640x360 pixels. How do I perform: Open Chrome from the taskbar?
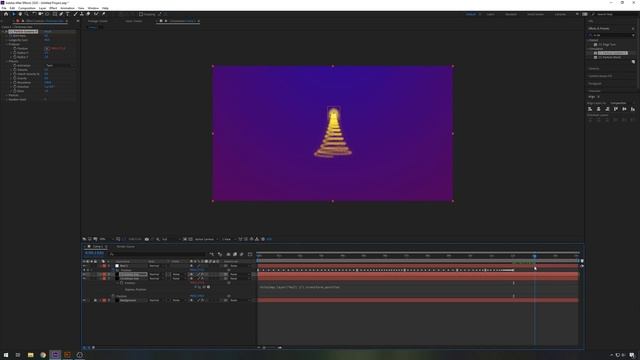[x=43, y=355]
